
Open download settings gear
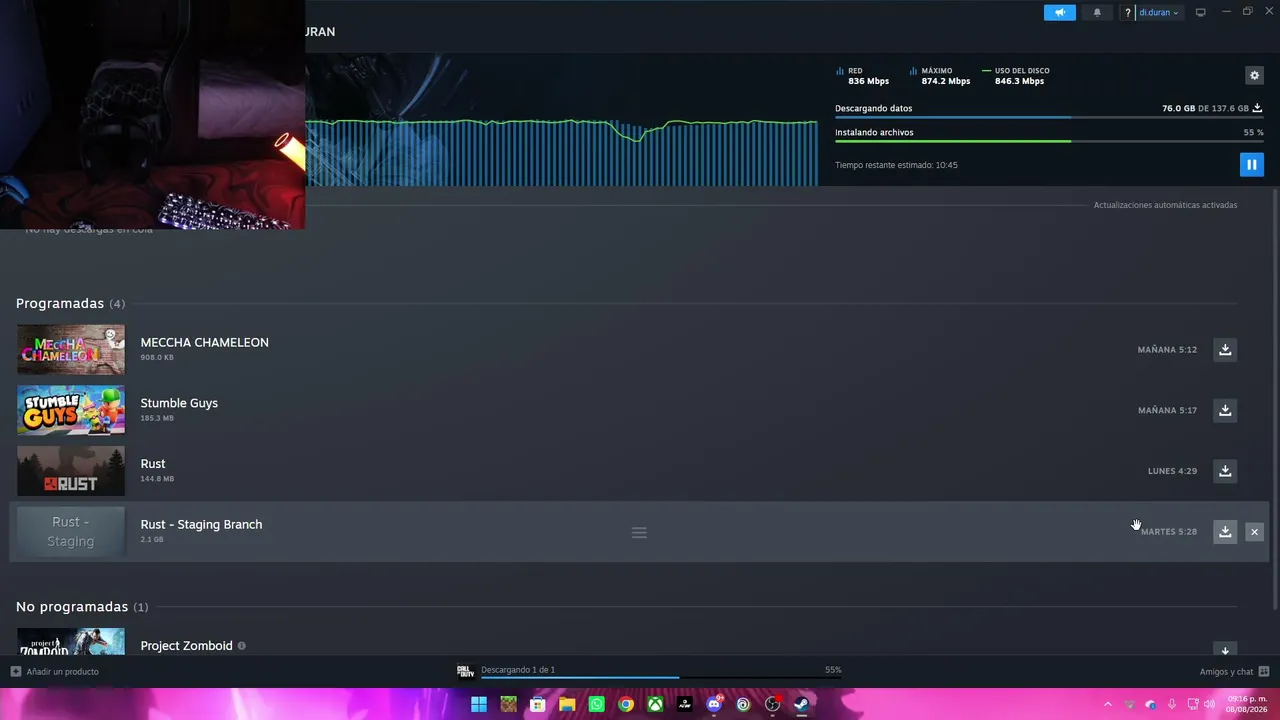click(1254, 76)
